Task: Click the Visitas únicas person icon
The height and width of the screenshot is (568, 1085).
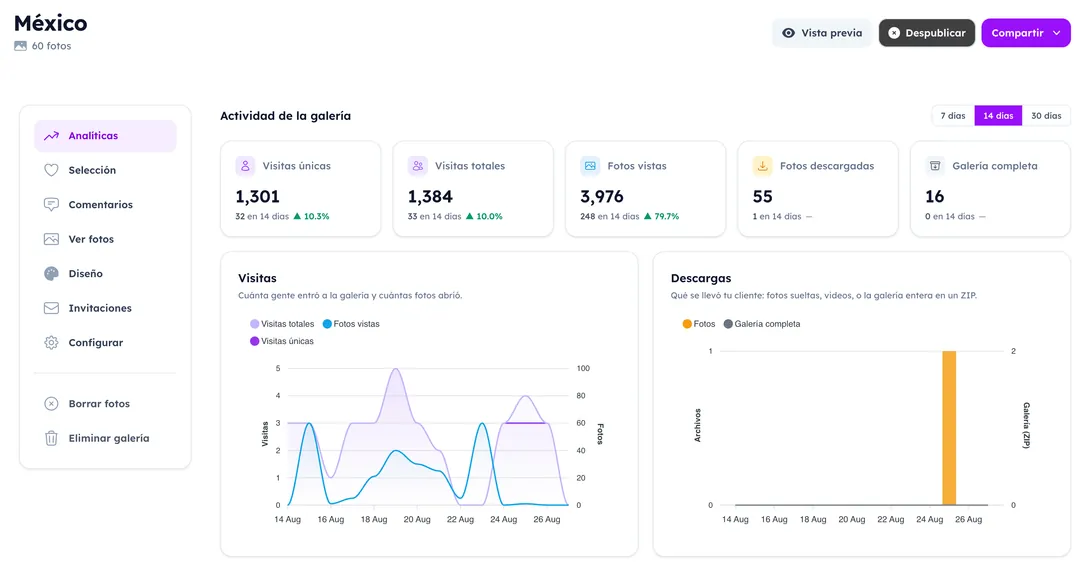Action: [x=245, y=166]
